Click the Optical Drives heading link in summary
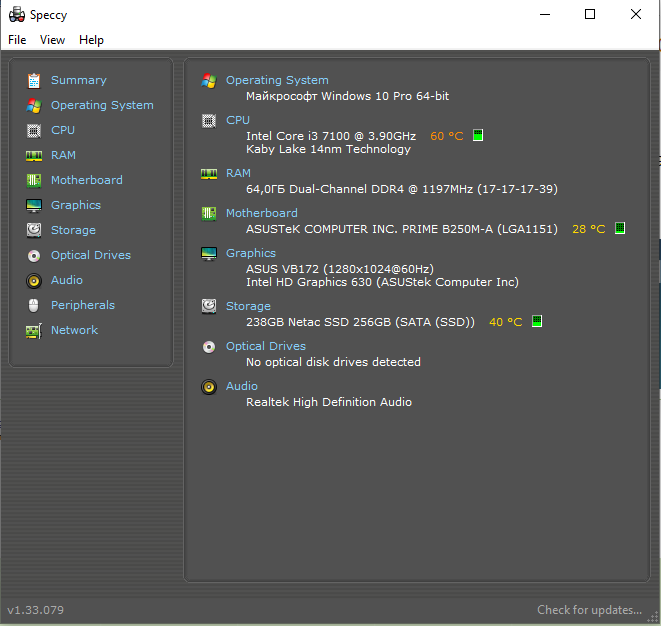Screen dimensions: 661x626 pos(266,346)
